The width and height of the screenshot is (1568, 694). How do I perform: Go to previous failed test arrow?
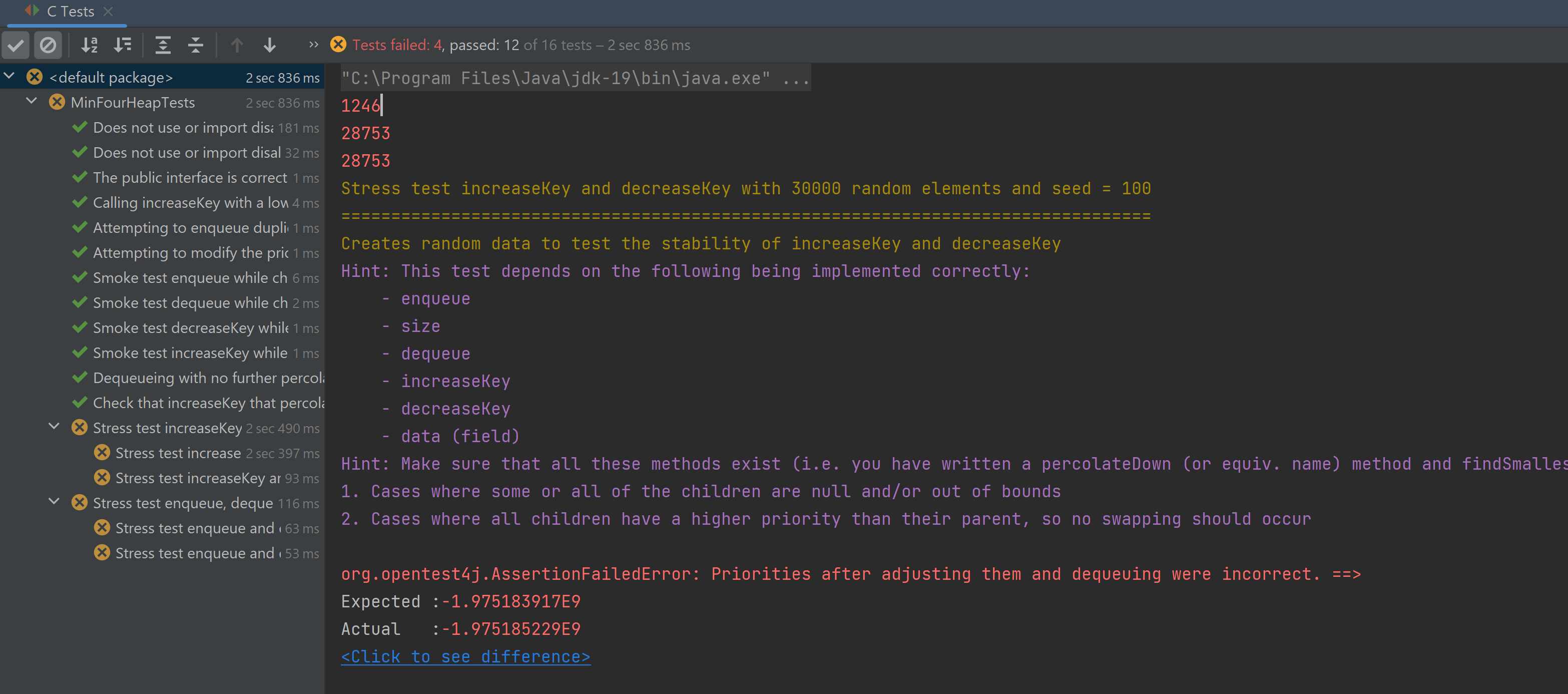(x=237, y=45)
